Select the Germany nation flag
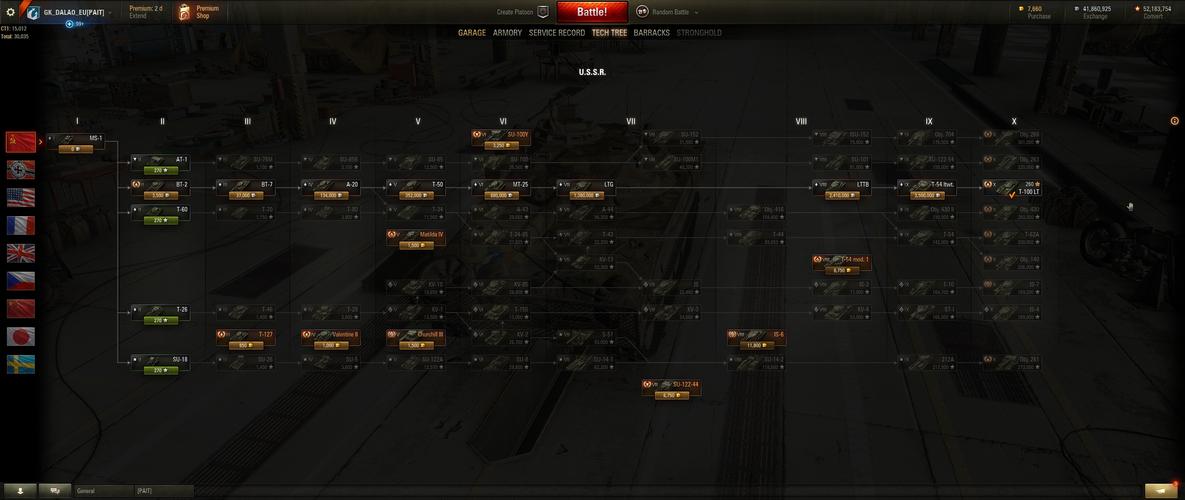The image size is (1185, 500). pos(20,169)
